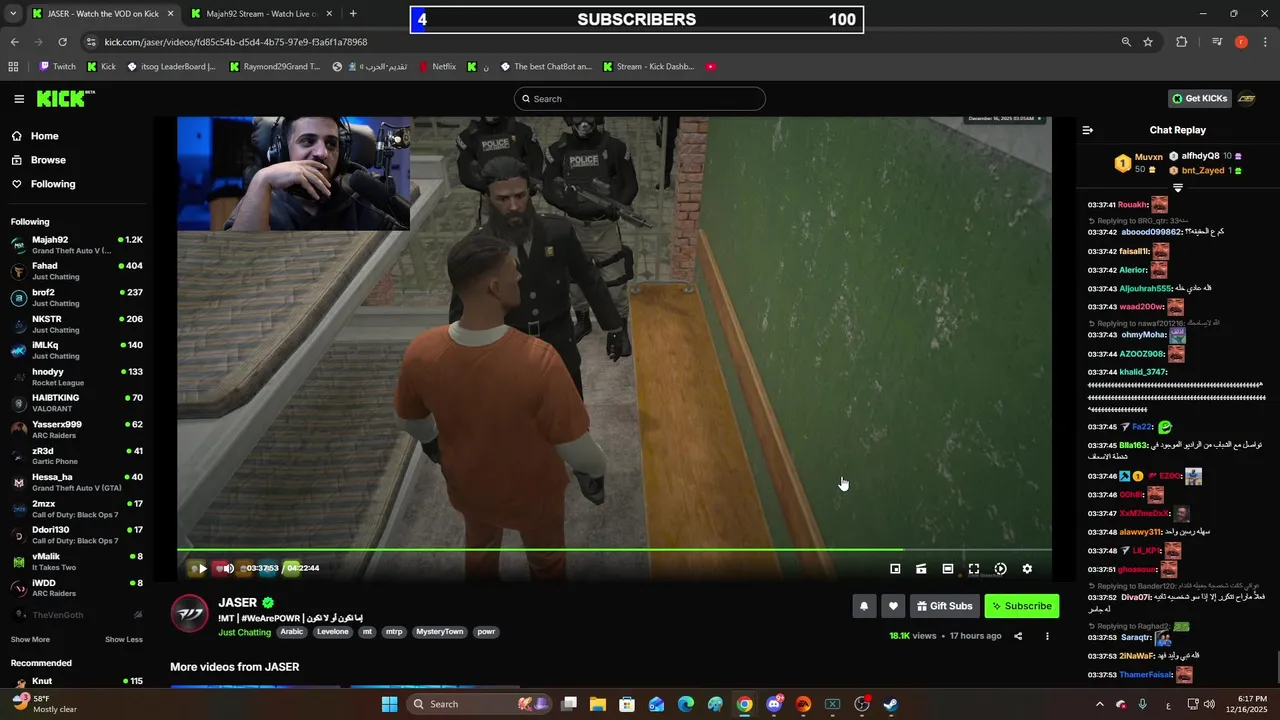Open HAIBTKING VALORANT stream

[x=76, y=403]
